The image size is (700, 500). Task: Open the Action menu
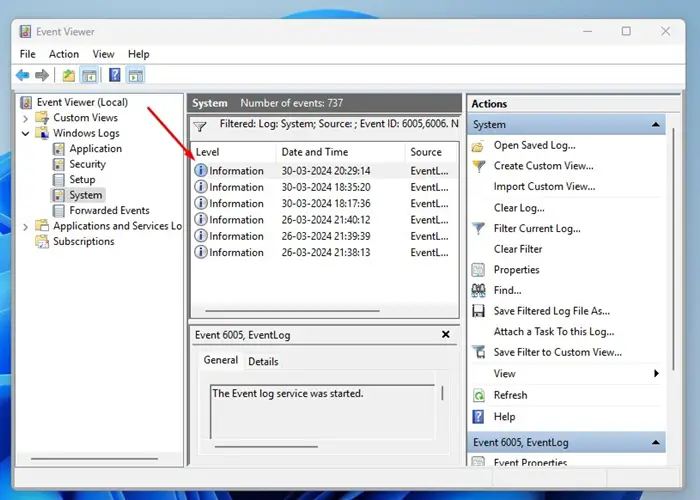64,54
